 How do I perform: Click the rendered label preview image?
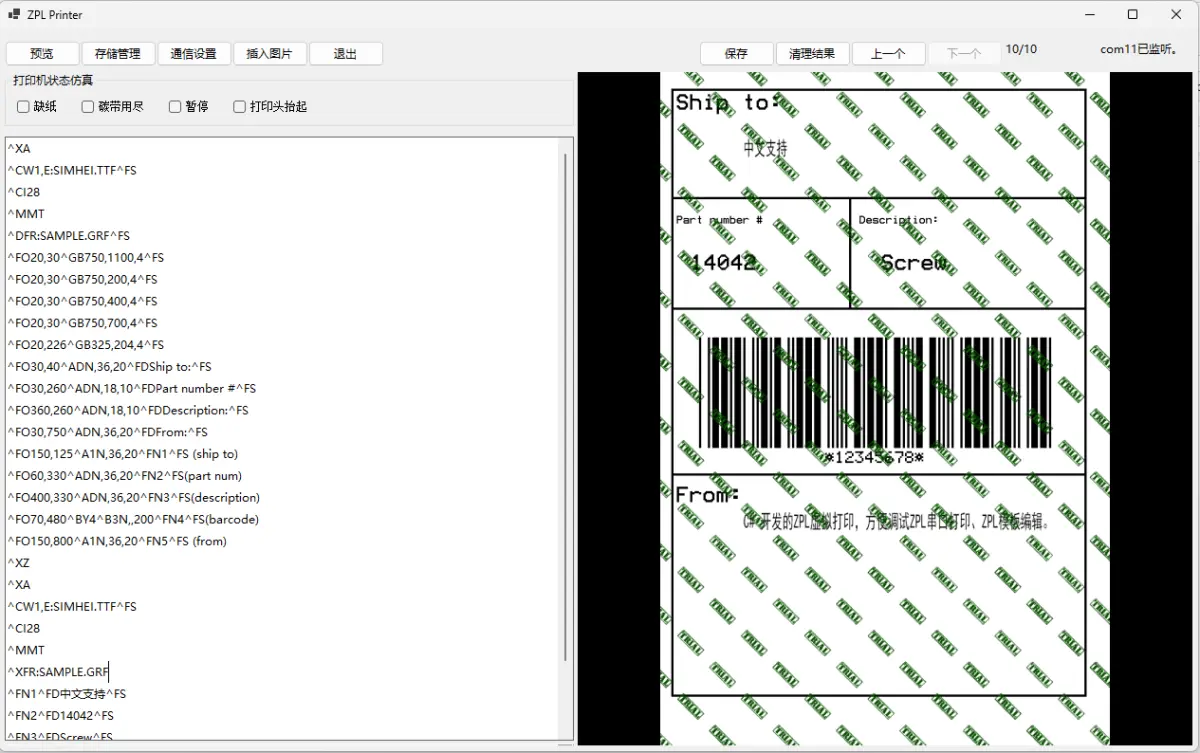point(885,409)
